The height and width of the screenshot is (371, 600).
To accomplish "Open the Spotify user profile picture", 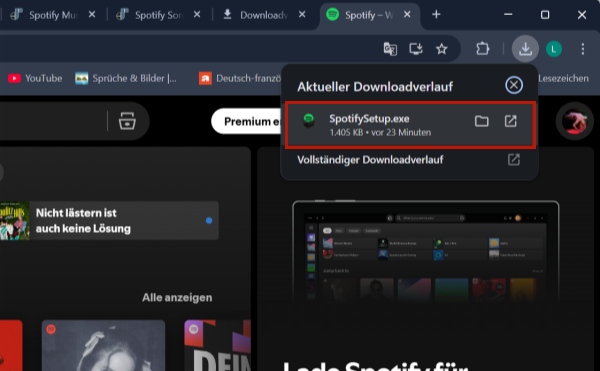I will click(575, 121).
